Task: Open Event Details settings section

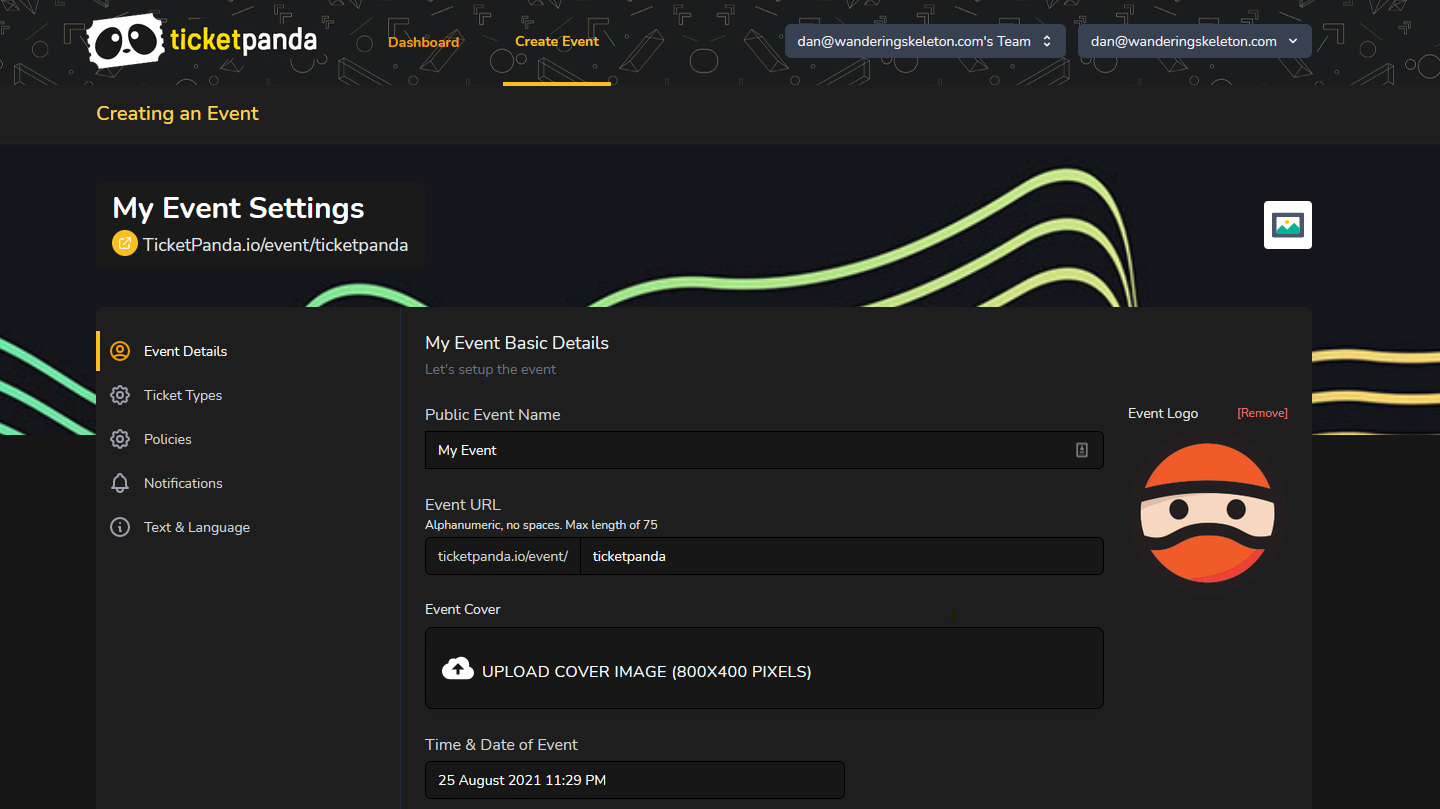Action: (248, 351)
